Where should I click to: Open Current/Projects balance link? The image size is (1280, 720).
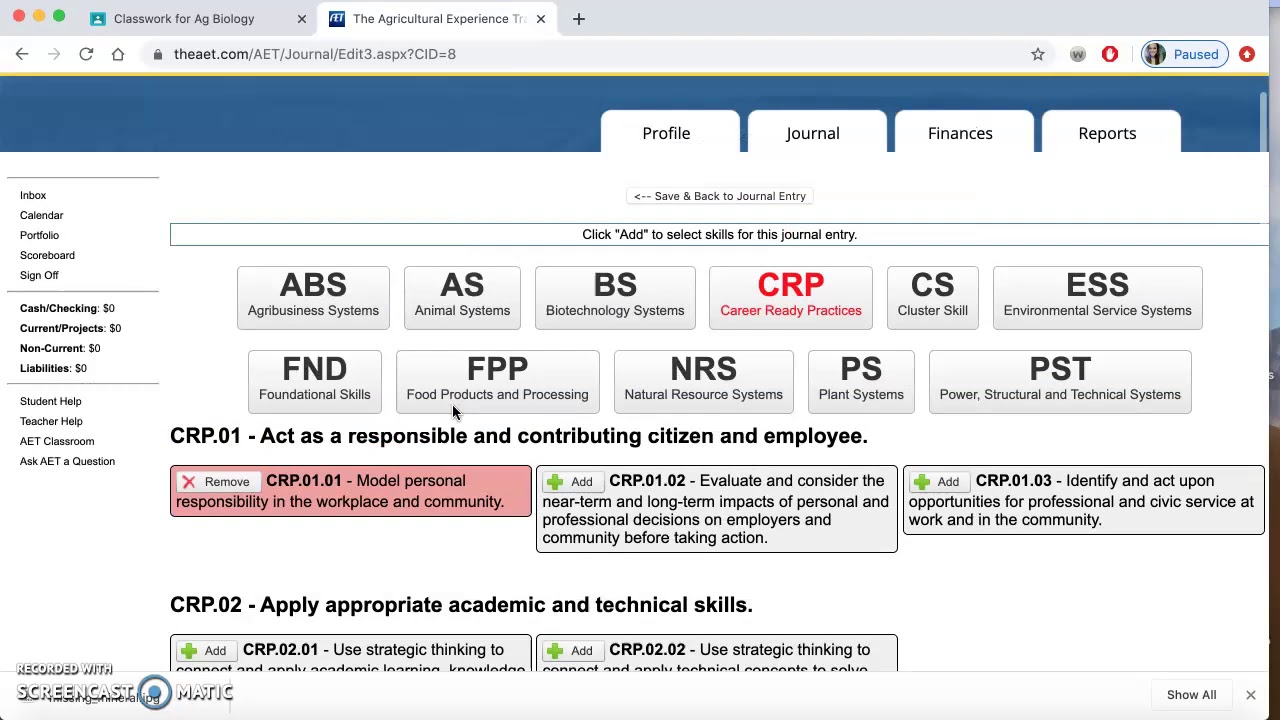[70, 328]
